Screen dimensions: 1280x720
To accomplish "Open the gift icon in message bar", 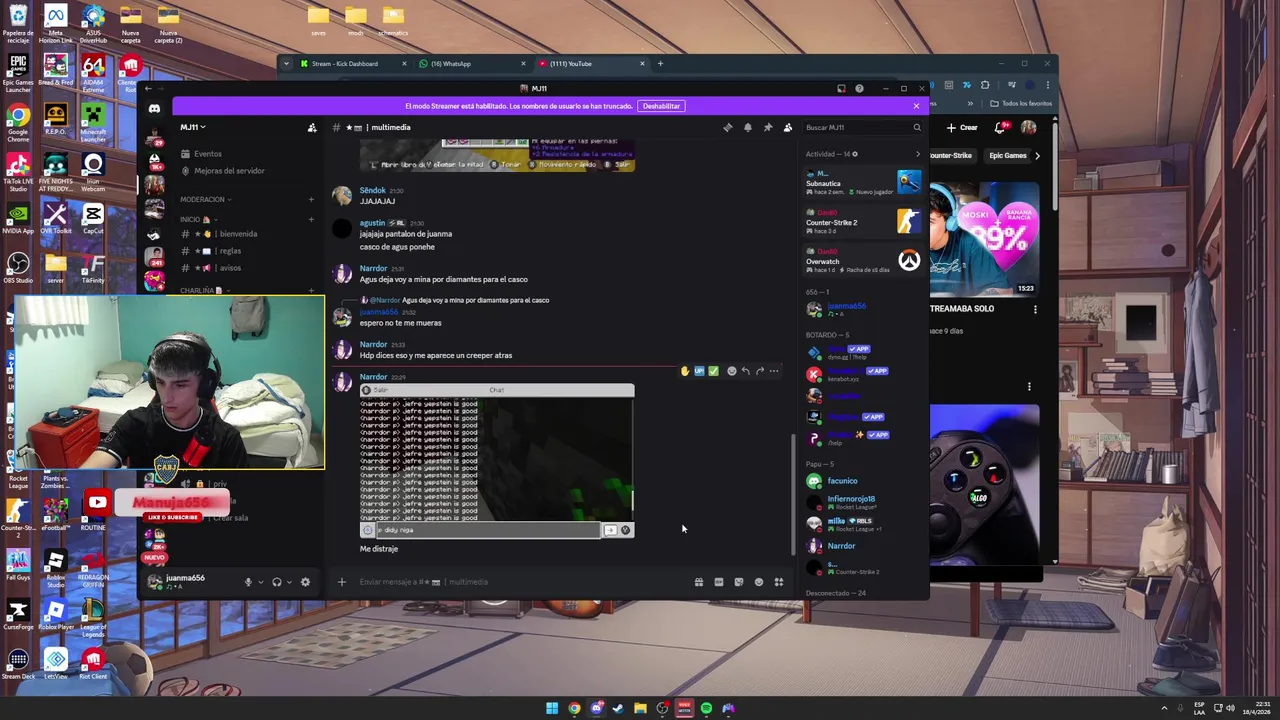I will (x=699, y=582).
